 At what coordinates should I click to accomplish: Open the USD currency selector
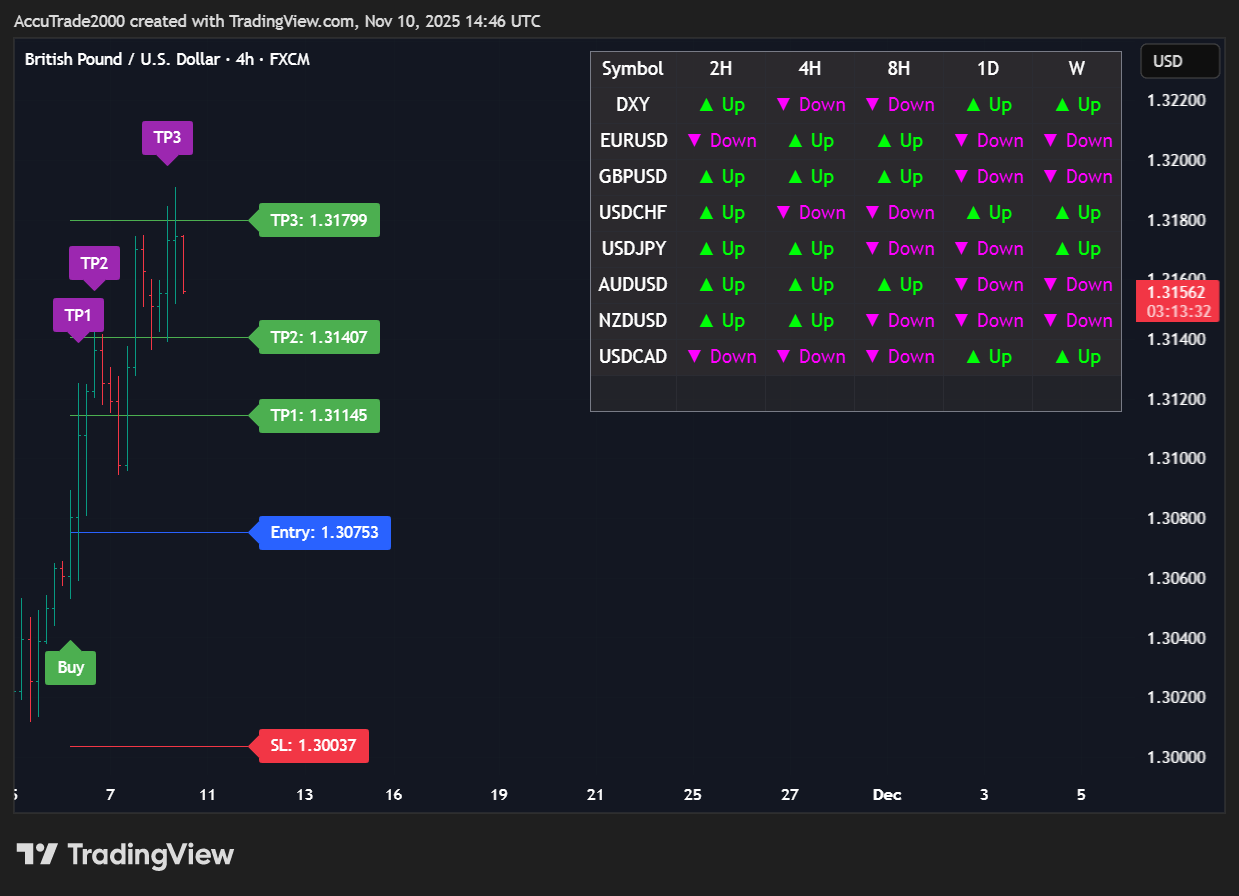click(x=1179, y=61)
